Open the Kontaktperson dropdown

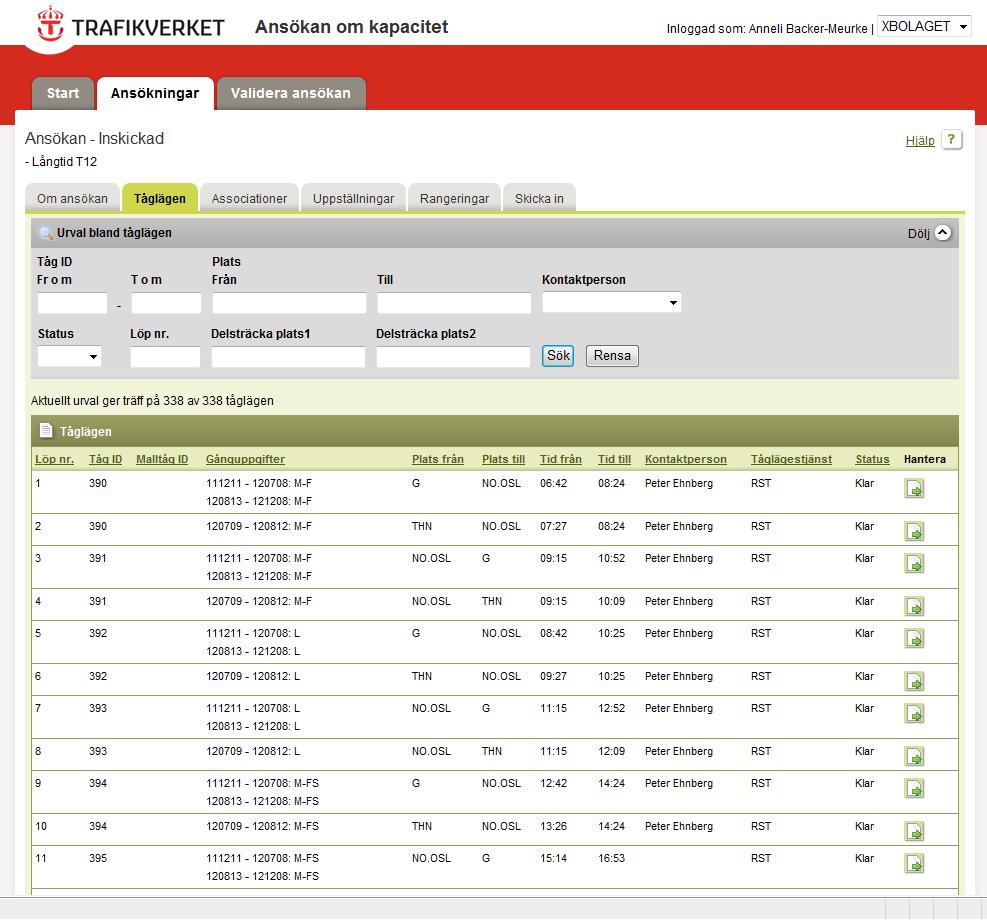pos(611,303)
